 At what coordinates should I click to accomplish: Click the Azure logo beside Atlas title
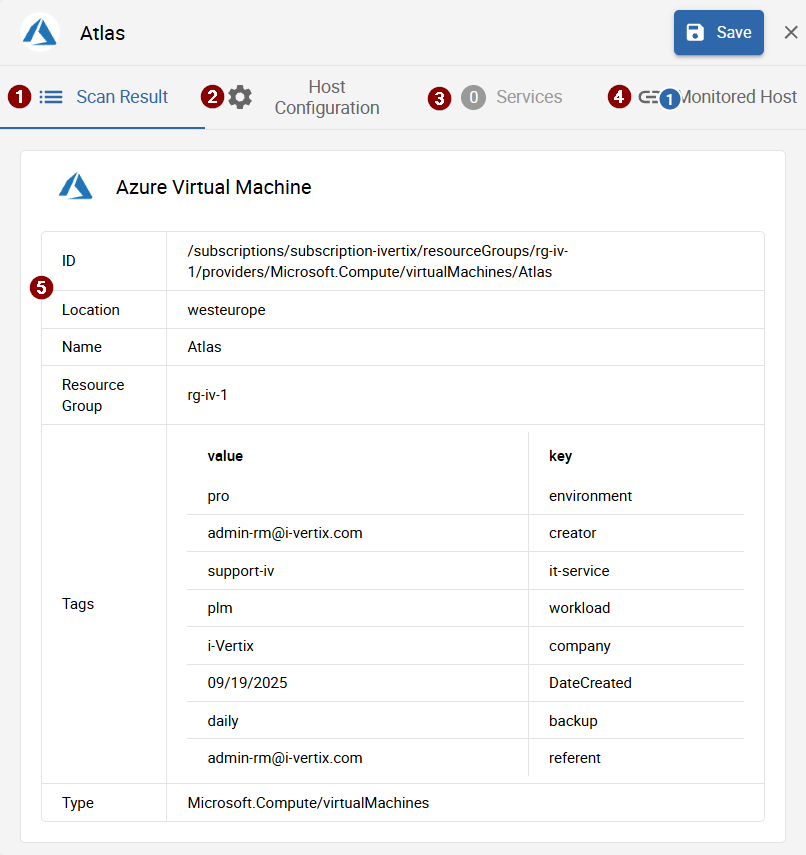[40, 32]
